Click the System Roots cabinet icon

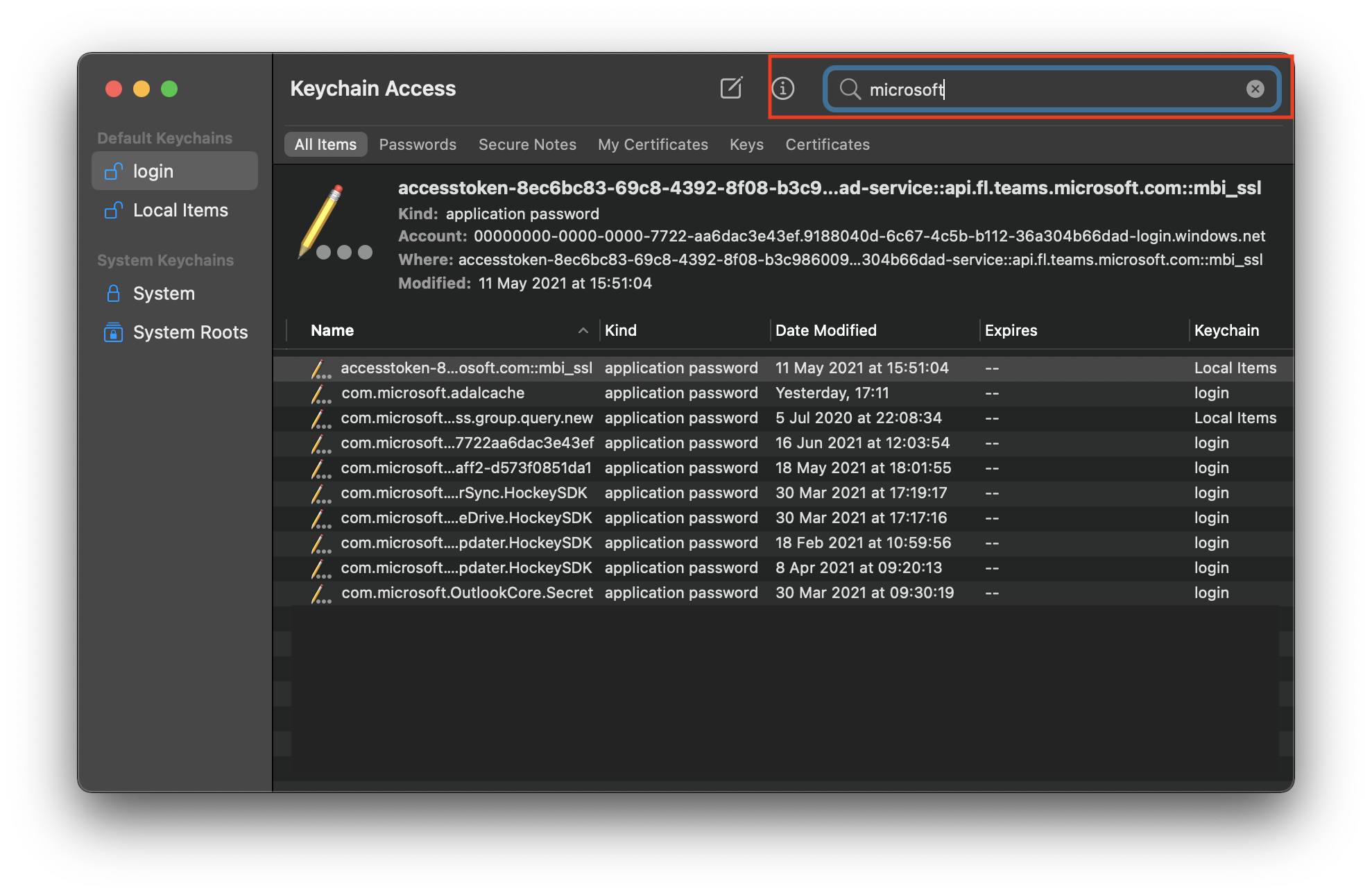coord(114,332)
